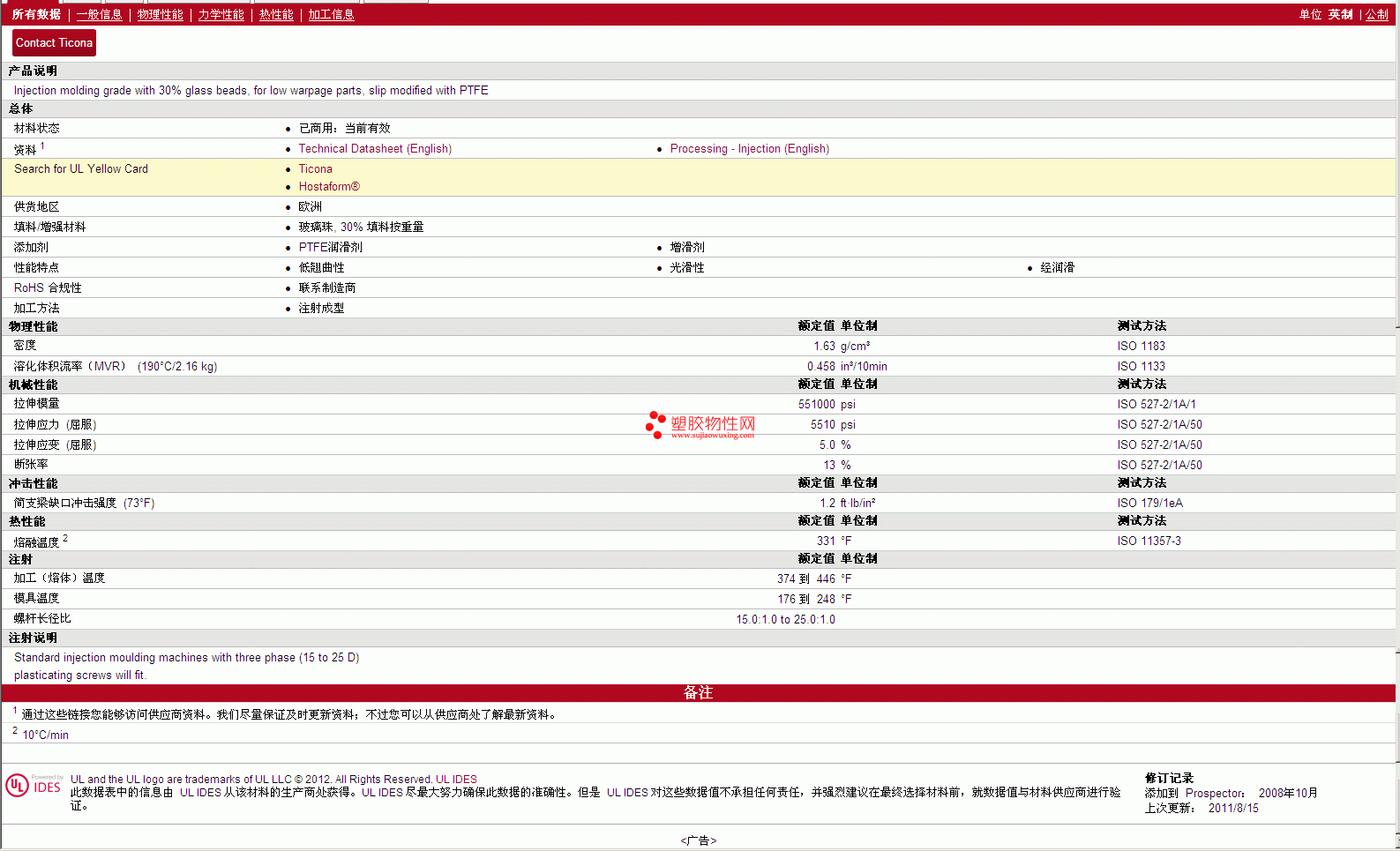Click the Contact Ticona button
This screenshot has height=851, width=1400.
[x=54, y=42]
